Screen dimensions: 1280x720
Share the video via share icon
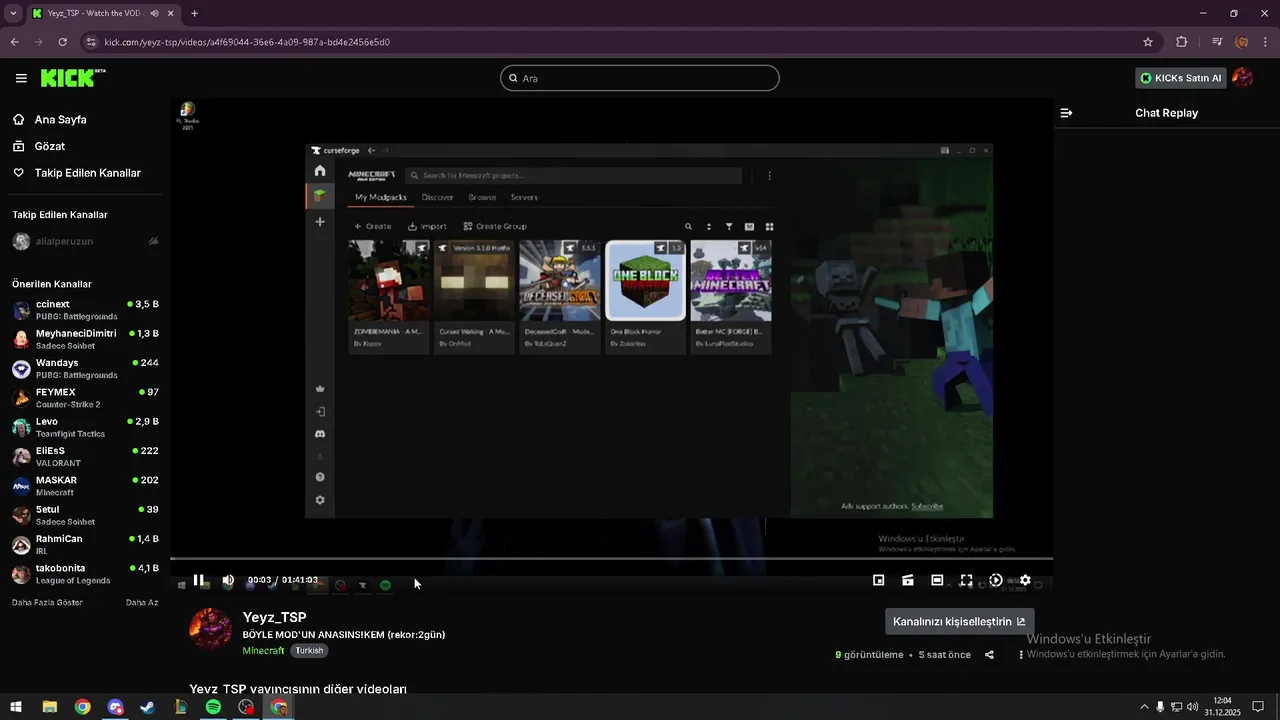tap(989, 655)
